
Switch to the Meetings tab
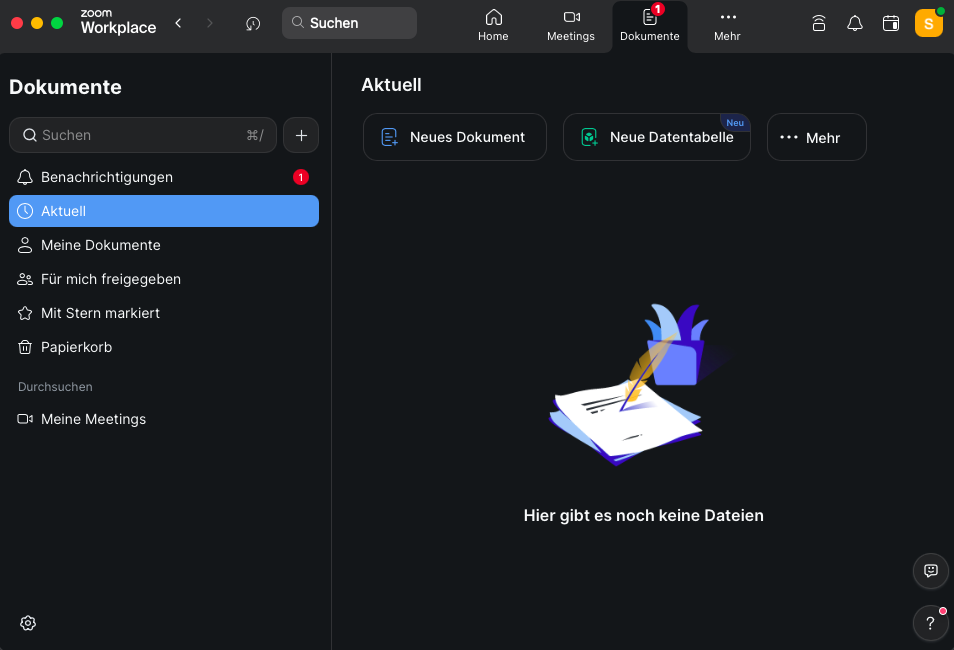(571, 26)
